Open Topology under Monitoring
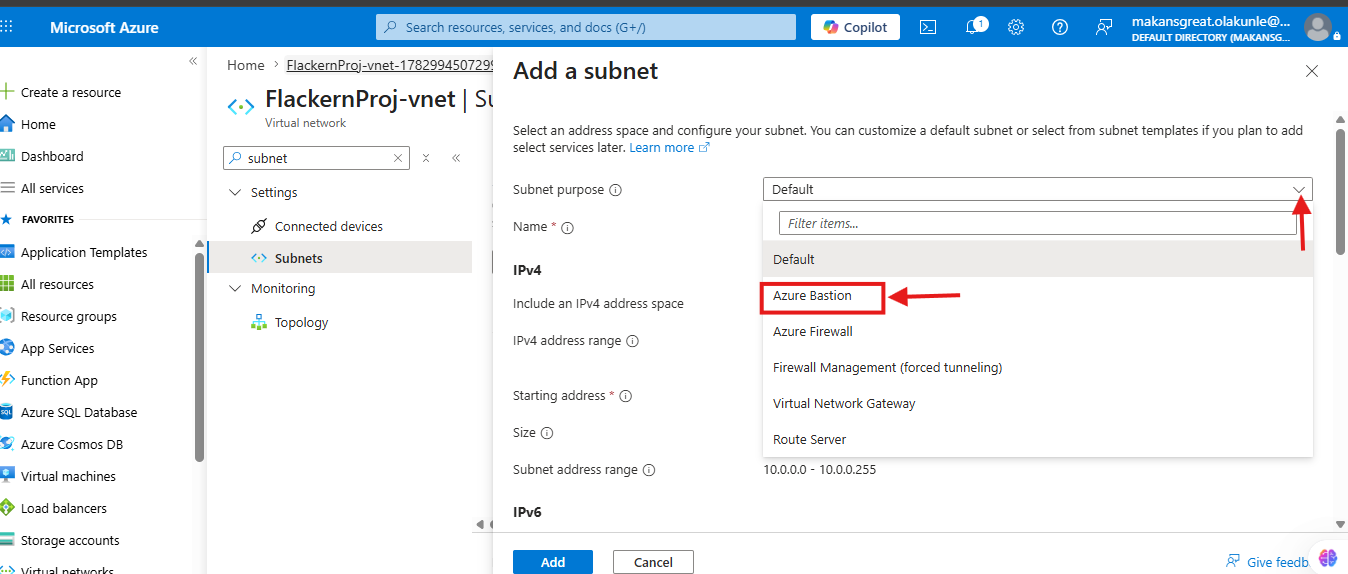The image size is (1348, 574). point(301,323)
